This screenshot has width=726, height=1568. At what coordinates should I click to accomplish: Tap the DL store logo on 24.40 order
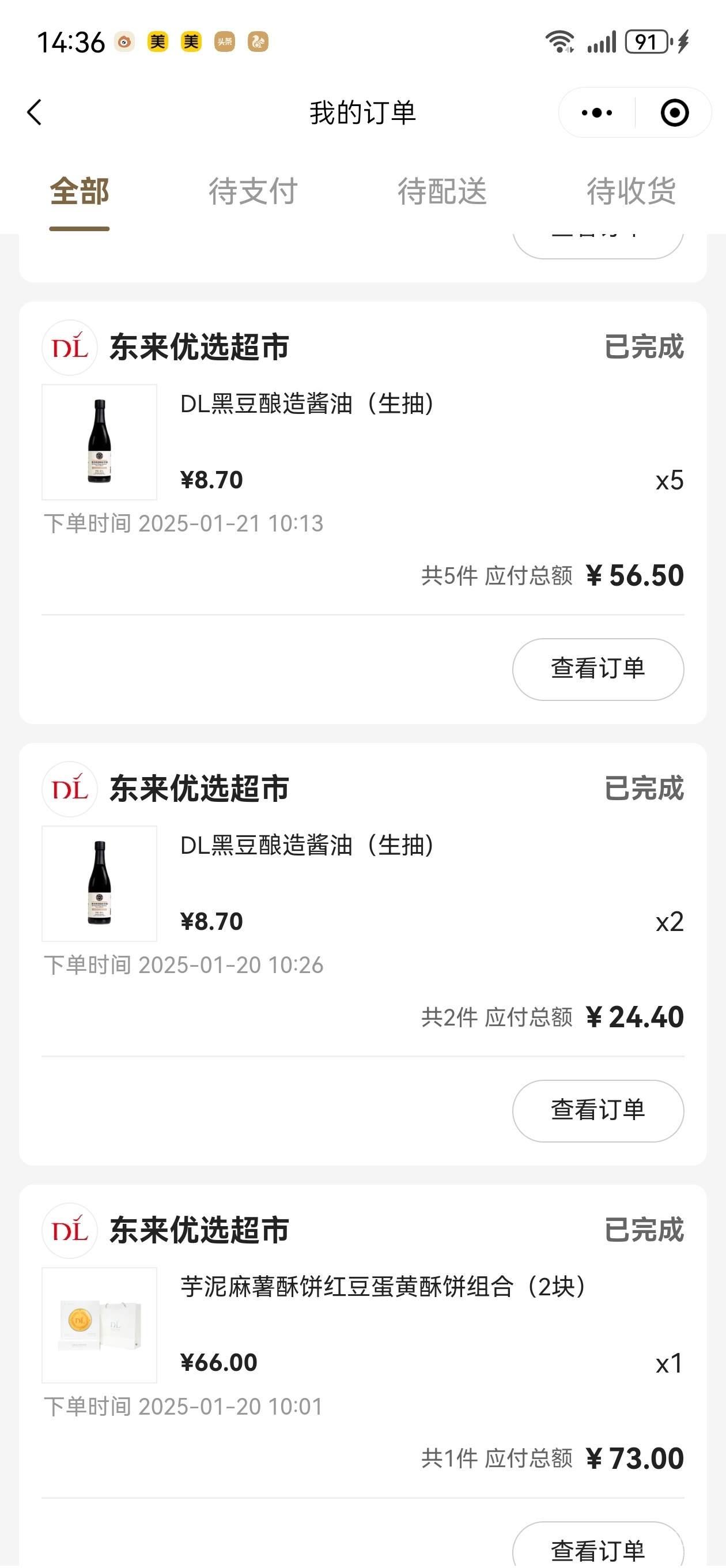(70, 789)
